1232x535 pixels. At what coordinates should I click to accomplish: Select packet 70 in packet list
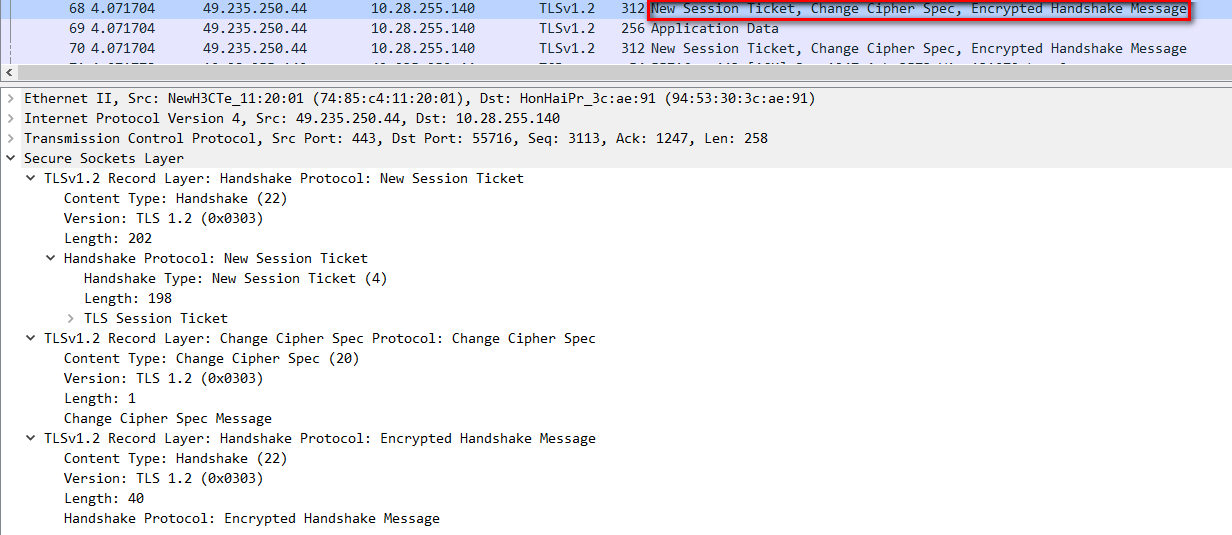pos(400,48)
